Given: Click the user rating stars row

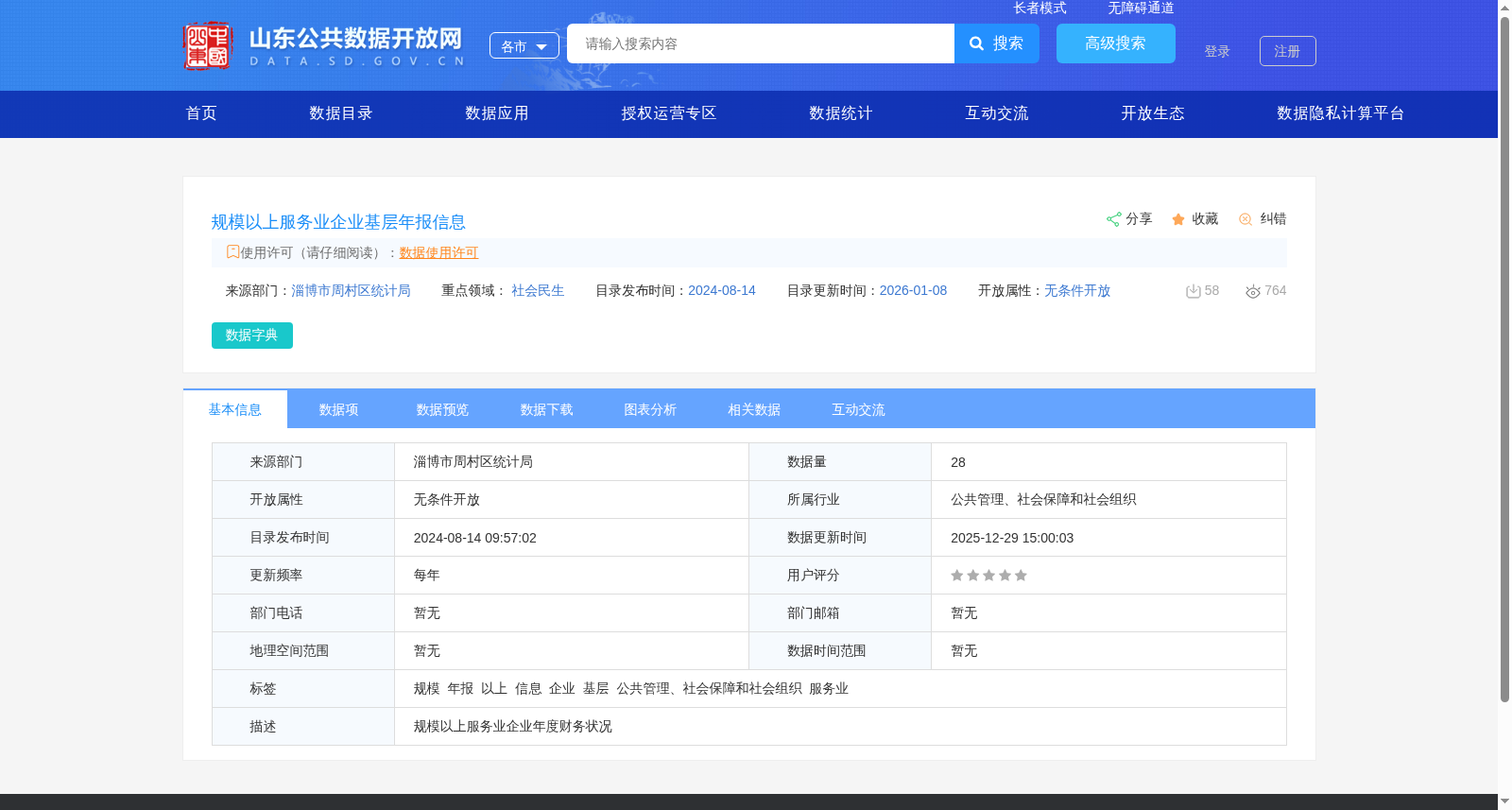Looking at the screenshot, I should point(988,576).
